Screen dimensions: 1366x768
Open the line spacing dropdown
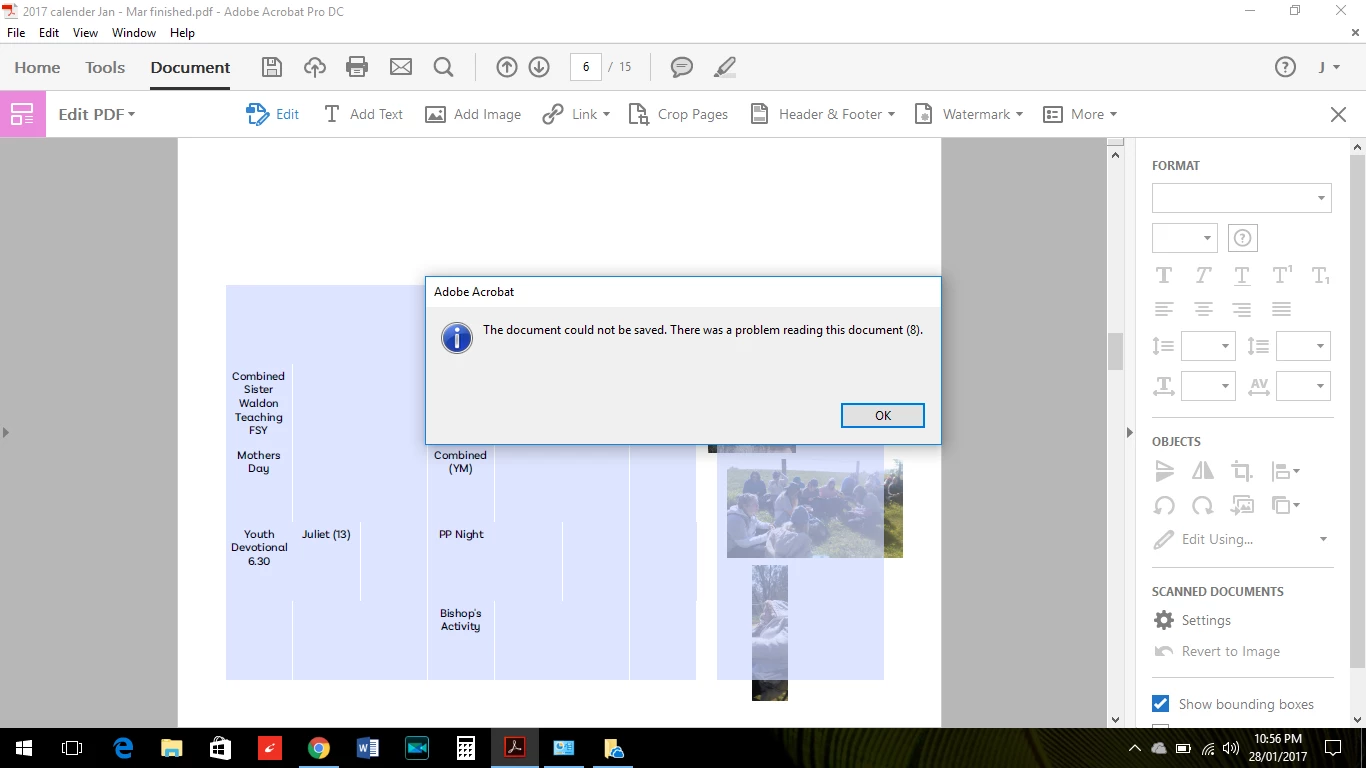click(x=1208, y=346)
